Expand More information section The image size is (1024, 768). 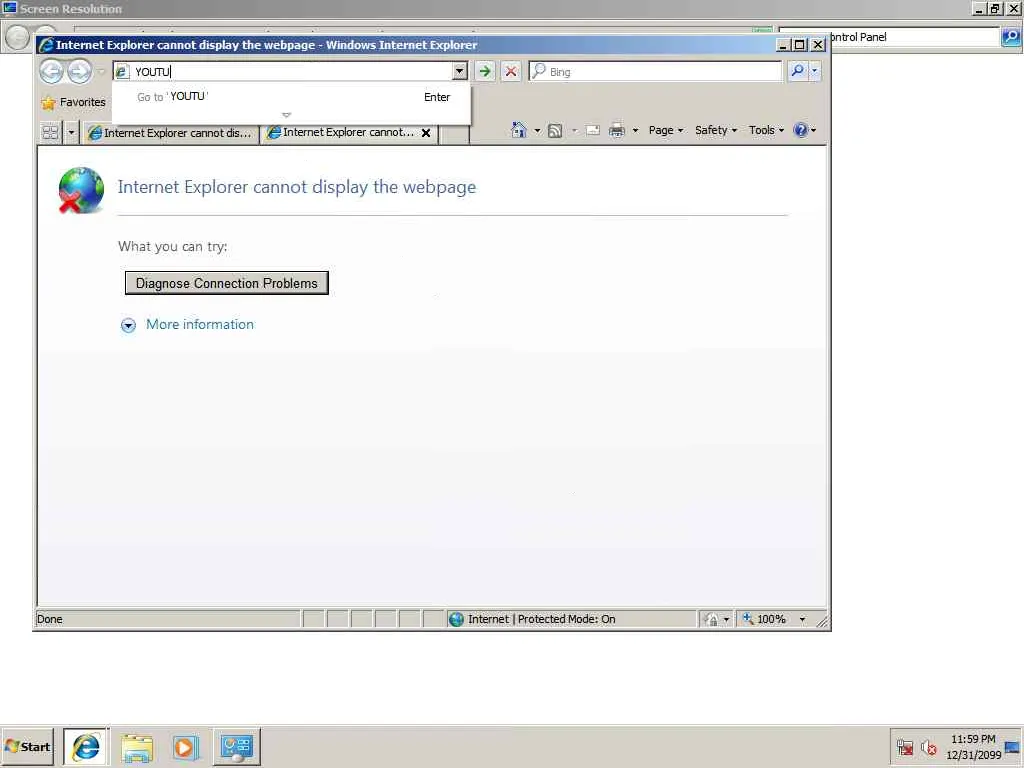pos(129,325)
